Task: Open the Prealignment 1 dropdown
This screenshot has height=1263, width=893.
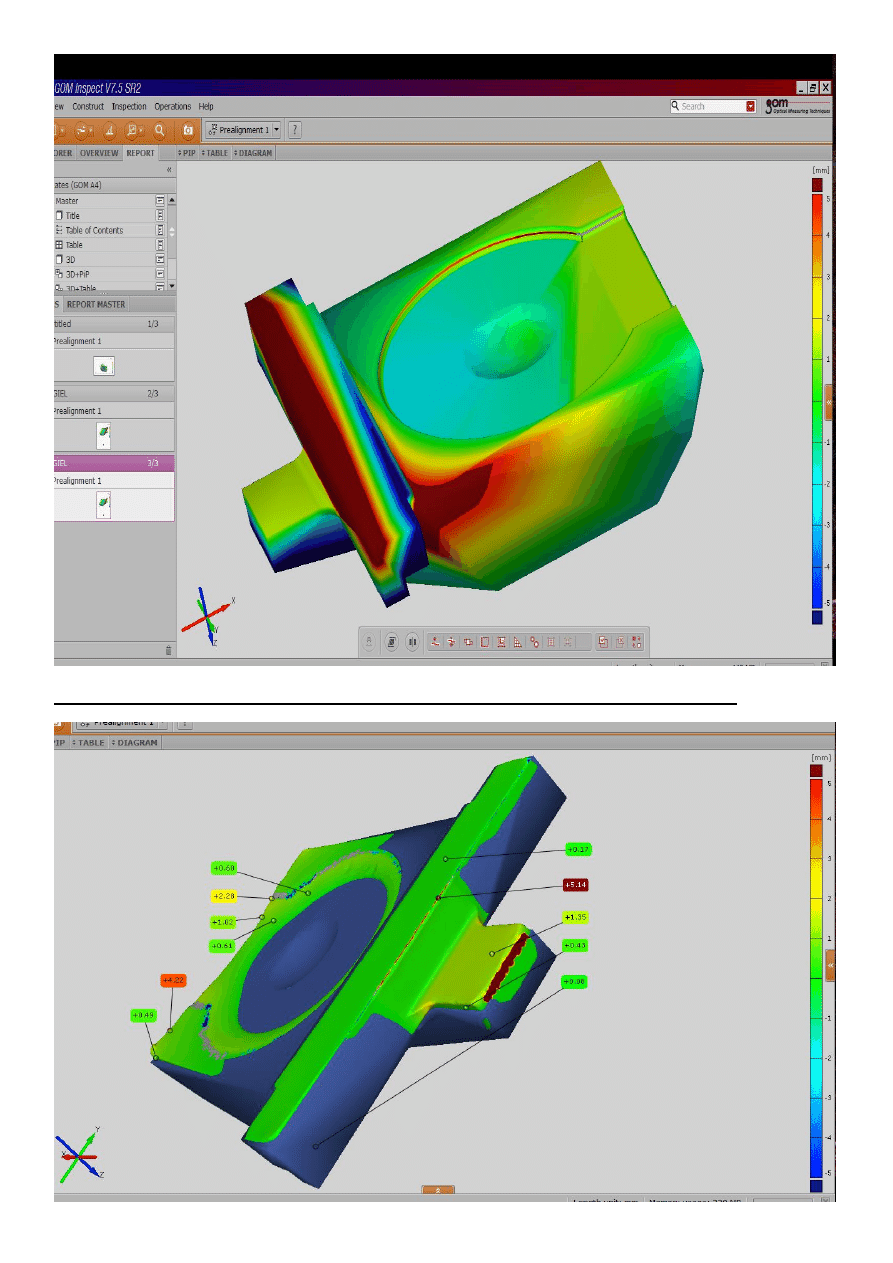Action: pos(276,130)
